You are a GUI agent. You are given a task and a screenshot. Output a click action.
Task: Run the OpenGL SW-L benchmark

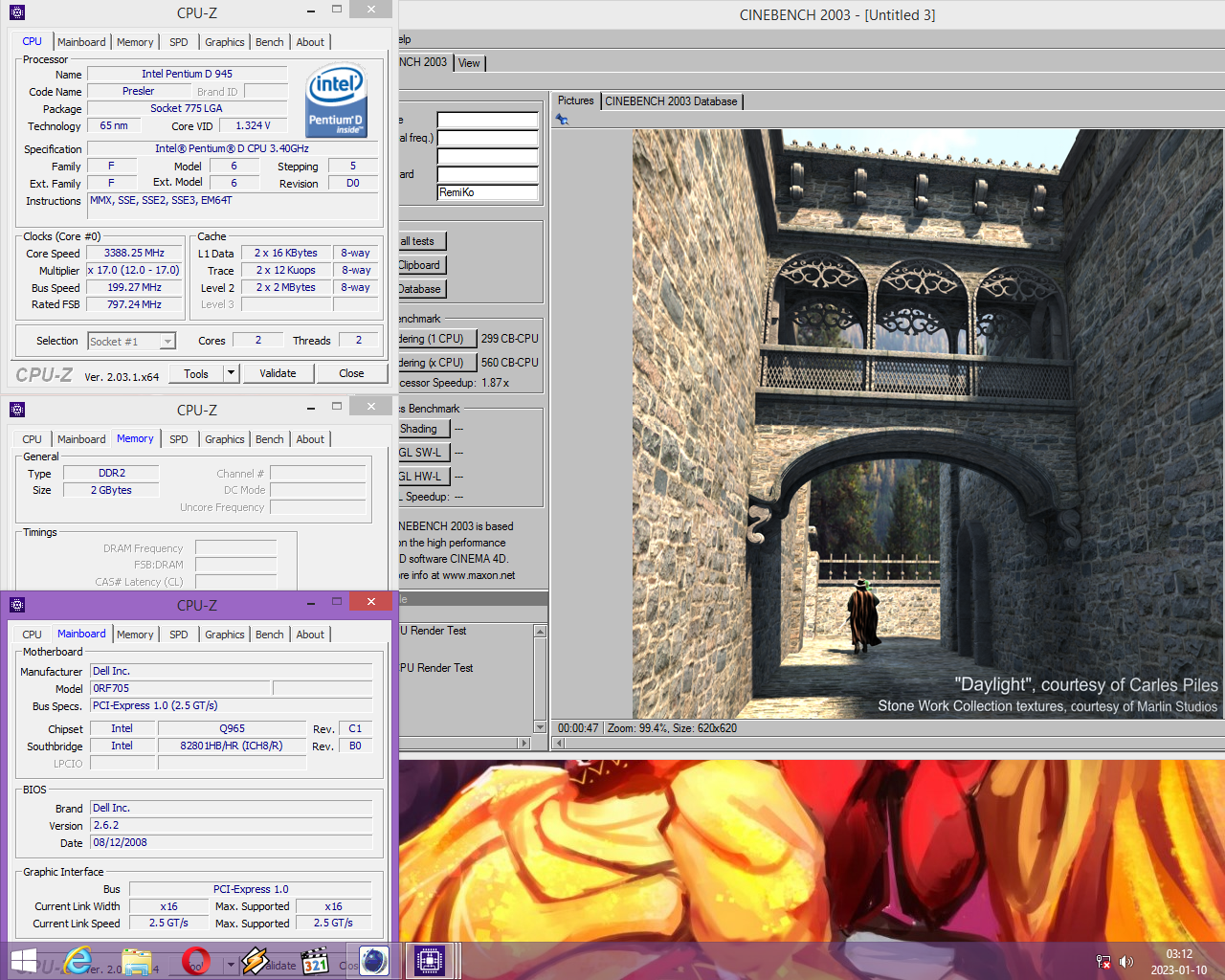click(x=424, y=453)
